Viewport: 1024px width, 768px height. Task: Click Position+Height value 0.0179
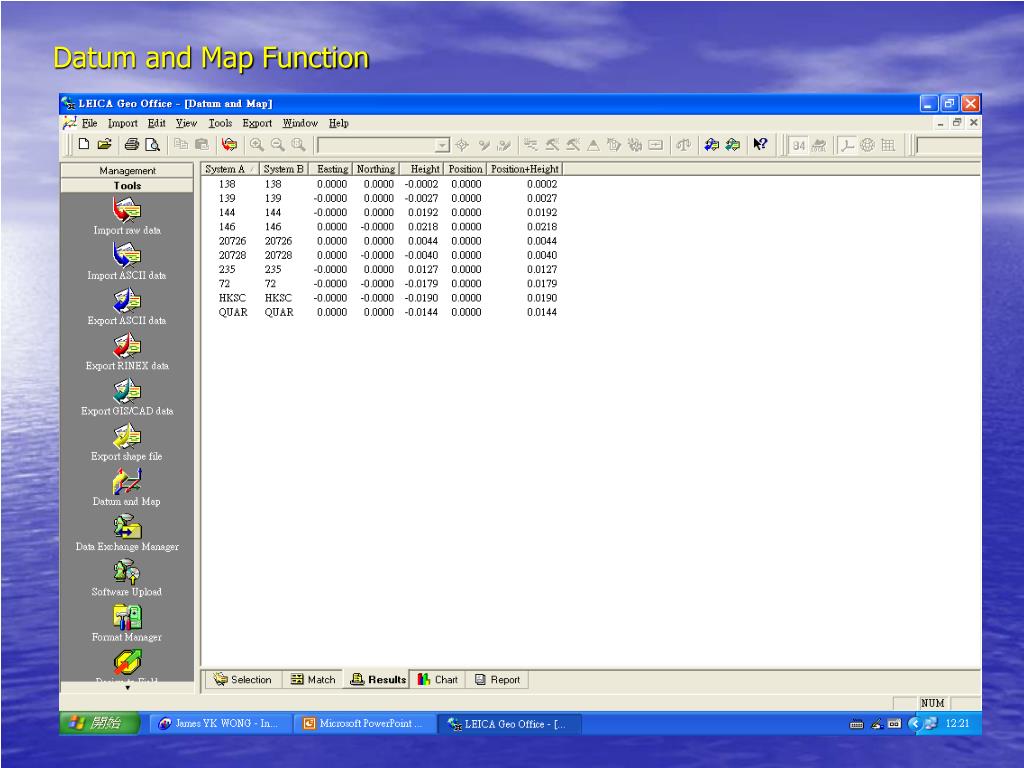coord(542,283)
